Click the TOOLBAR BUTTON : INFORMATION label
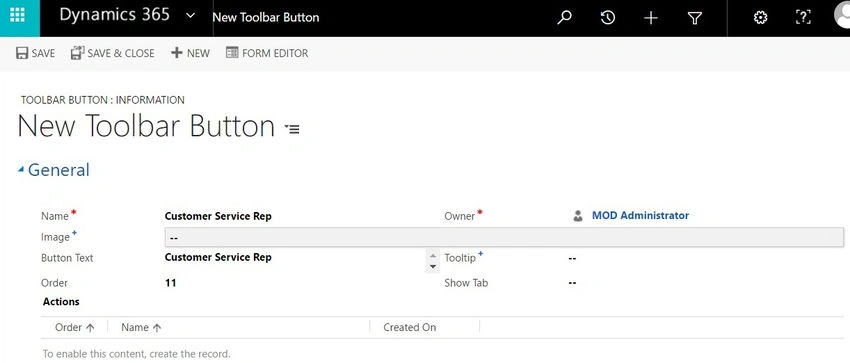This screenshot has width=850, height=363. 102,100
